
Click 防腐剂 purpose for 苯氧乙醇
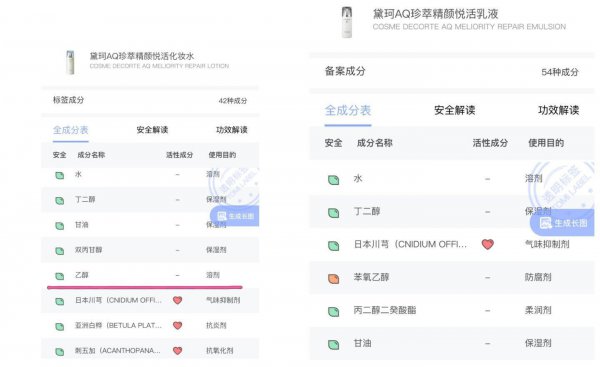tap(538, 277)
